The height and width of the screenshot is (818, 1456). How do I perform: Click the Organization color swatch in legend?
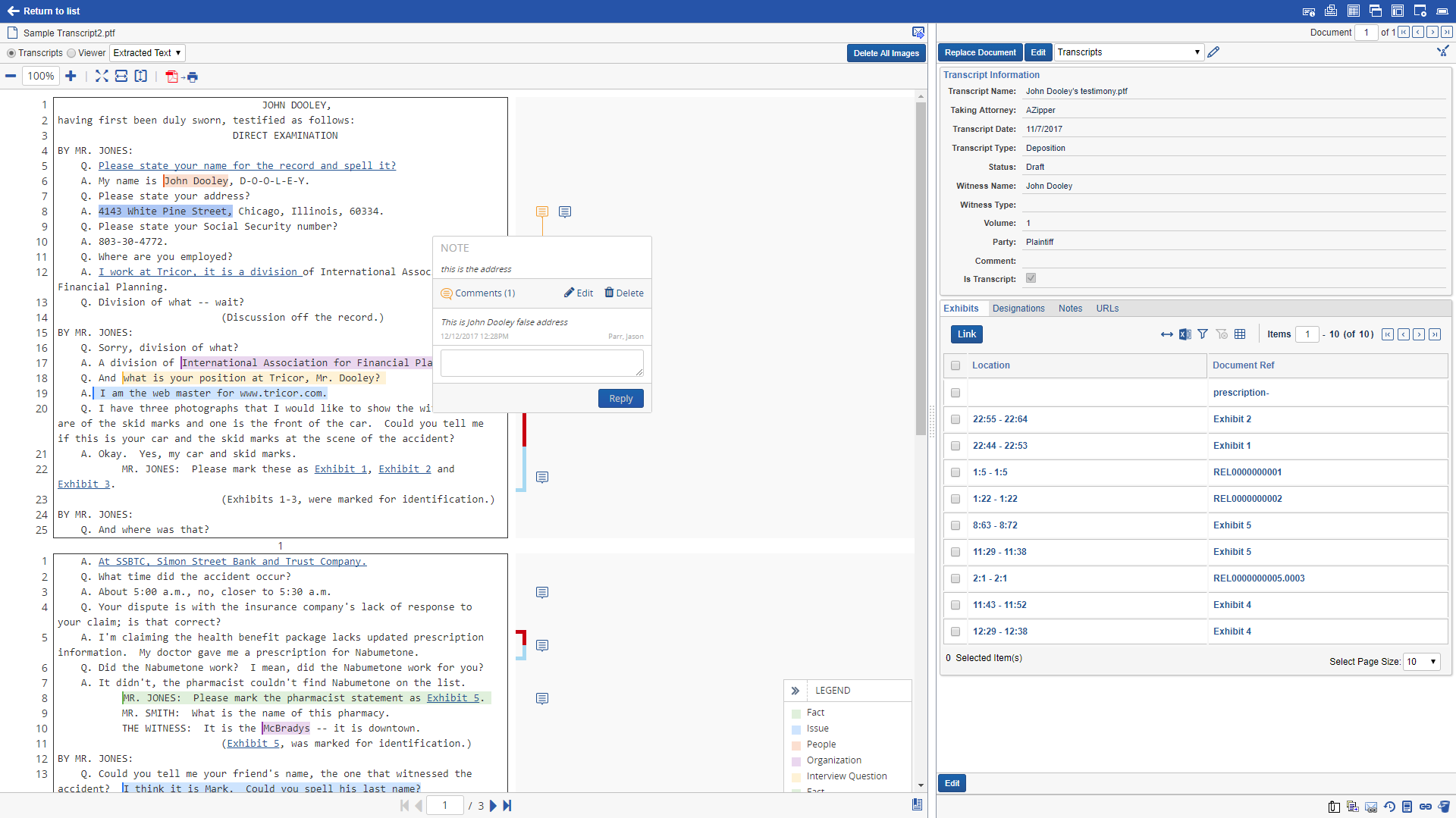point(796,761)
